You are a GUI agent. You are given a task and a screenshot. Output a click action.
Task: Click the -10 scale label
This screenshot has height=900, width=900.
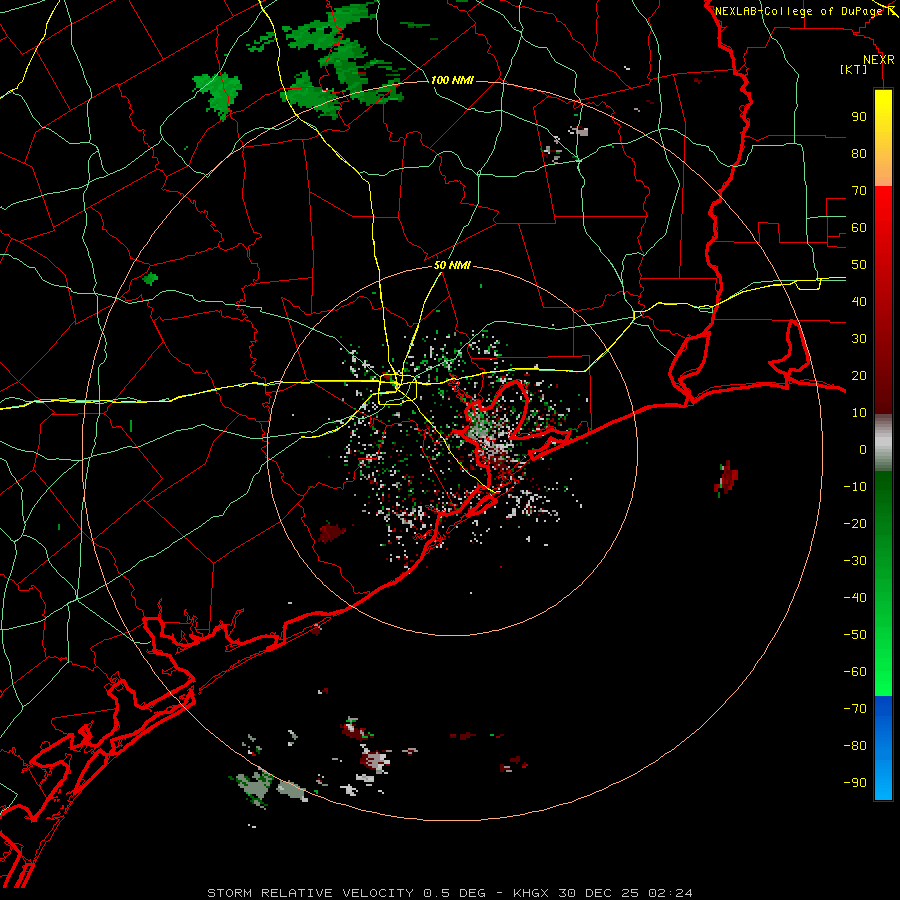pyautogui.click(x=855, y=487)
